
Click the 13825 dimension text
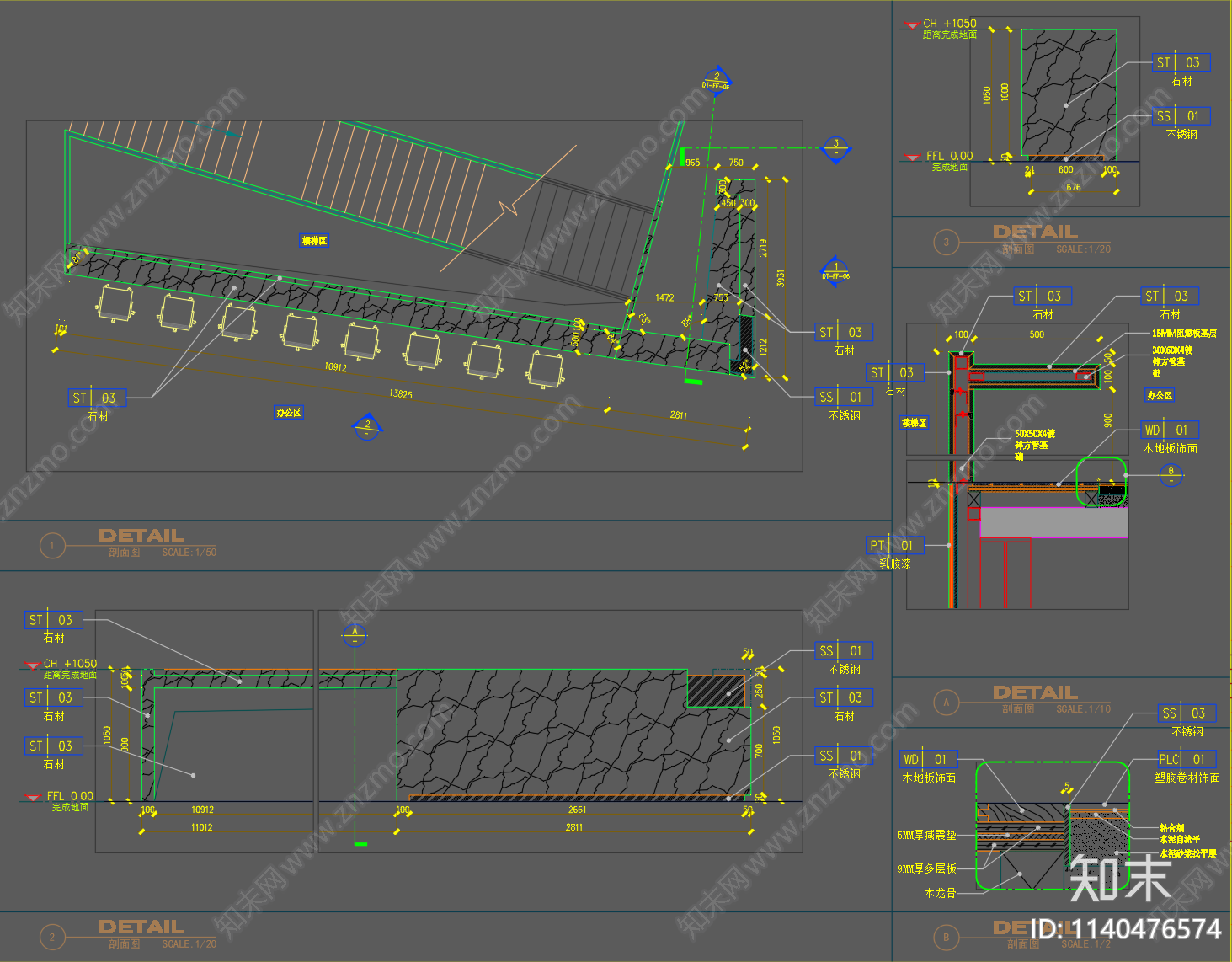point(401,393)
